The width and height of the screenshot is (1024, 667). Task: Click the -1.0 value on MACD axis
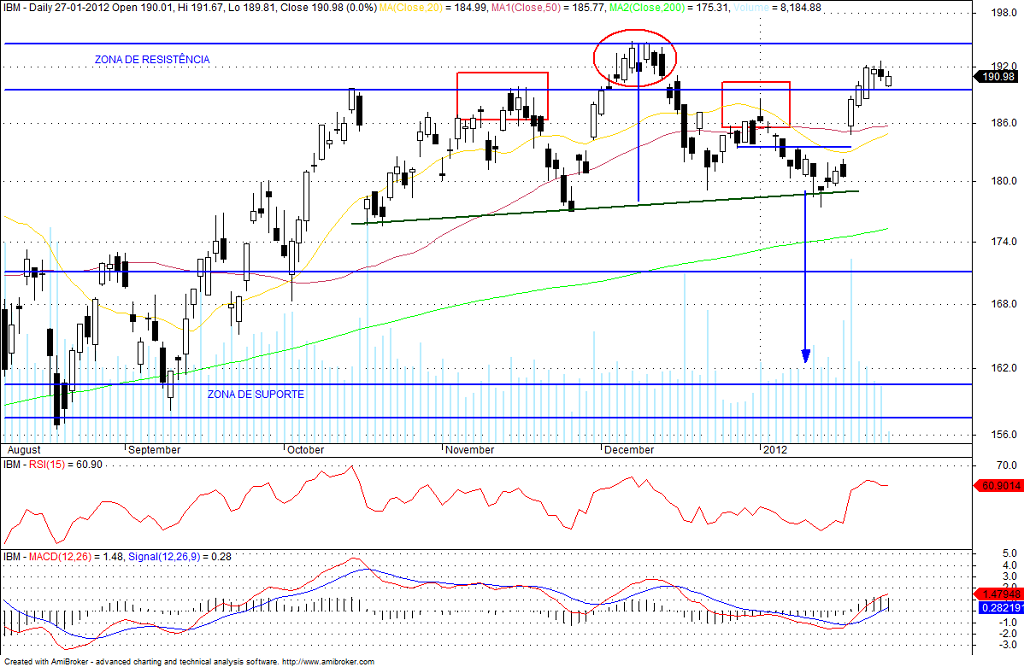(1008, 623)
